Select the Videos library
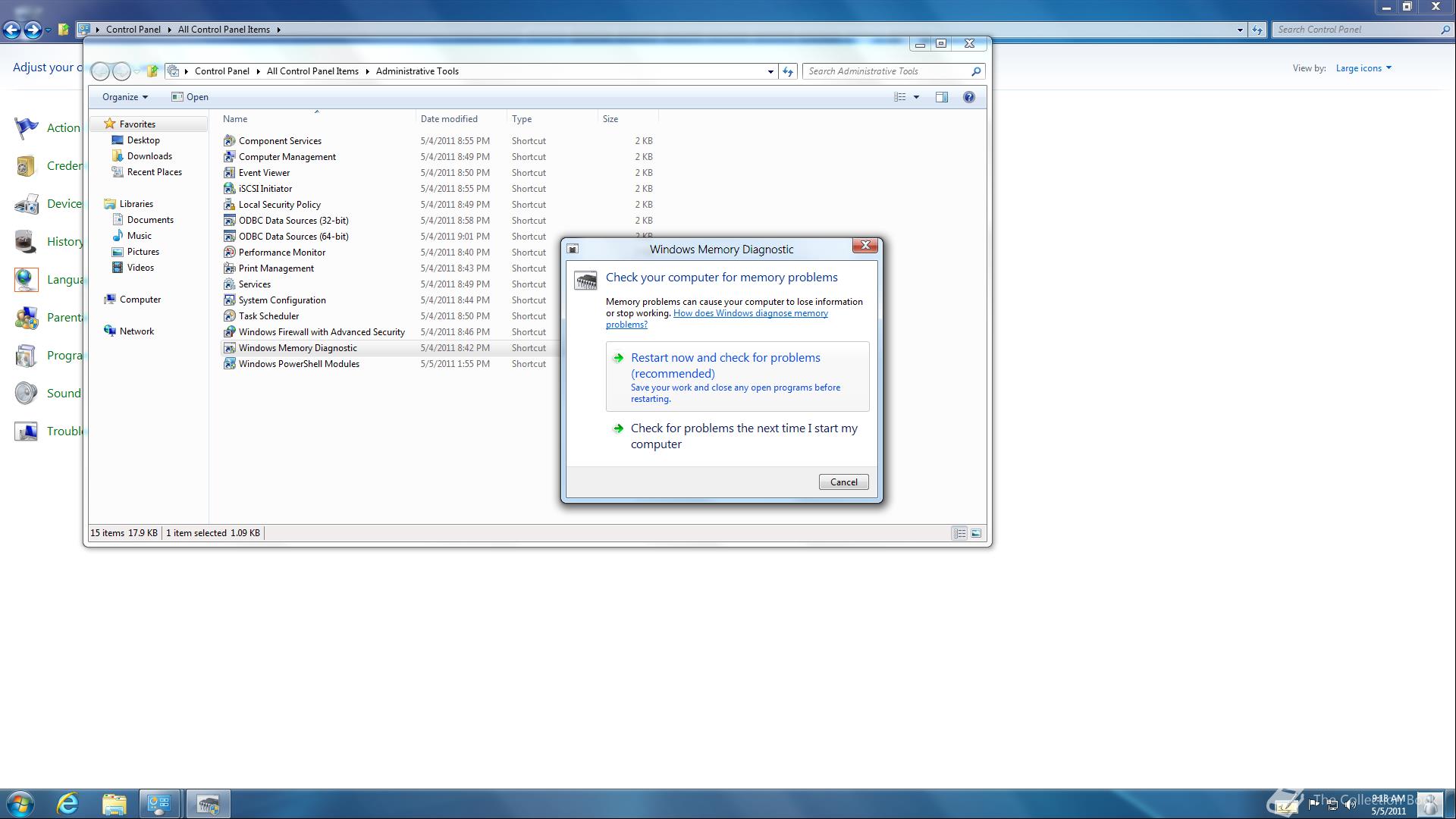The image size is (1456, 819). (x=140, y=268)
